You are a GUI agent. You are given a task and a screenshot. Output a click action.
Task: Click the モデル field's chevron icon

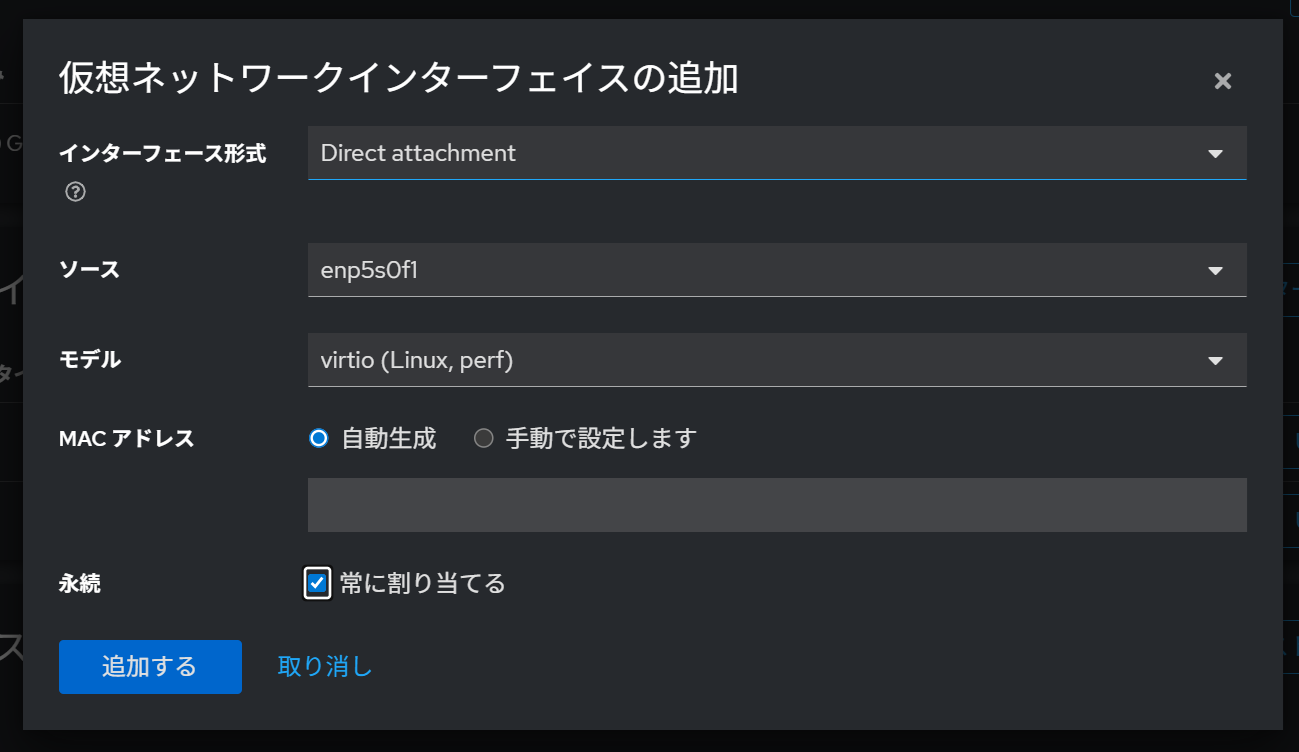[1216, 360]
